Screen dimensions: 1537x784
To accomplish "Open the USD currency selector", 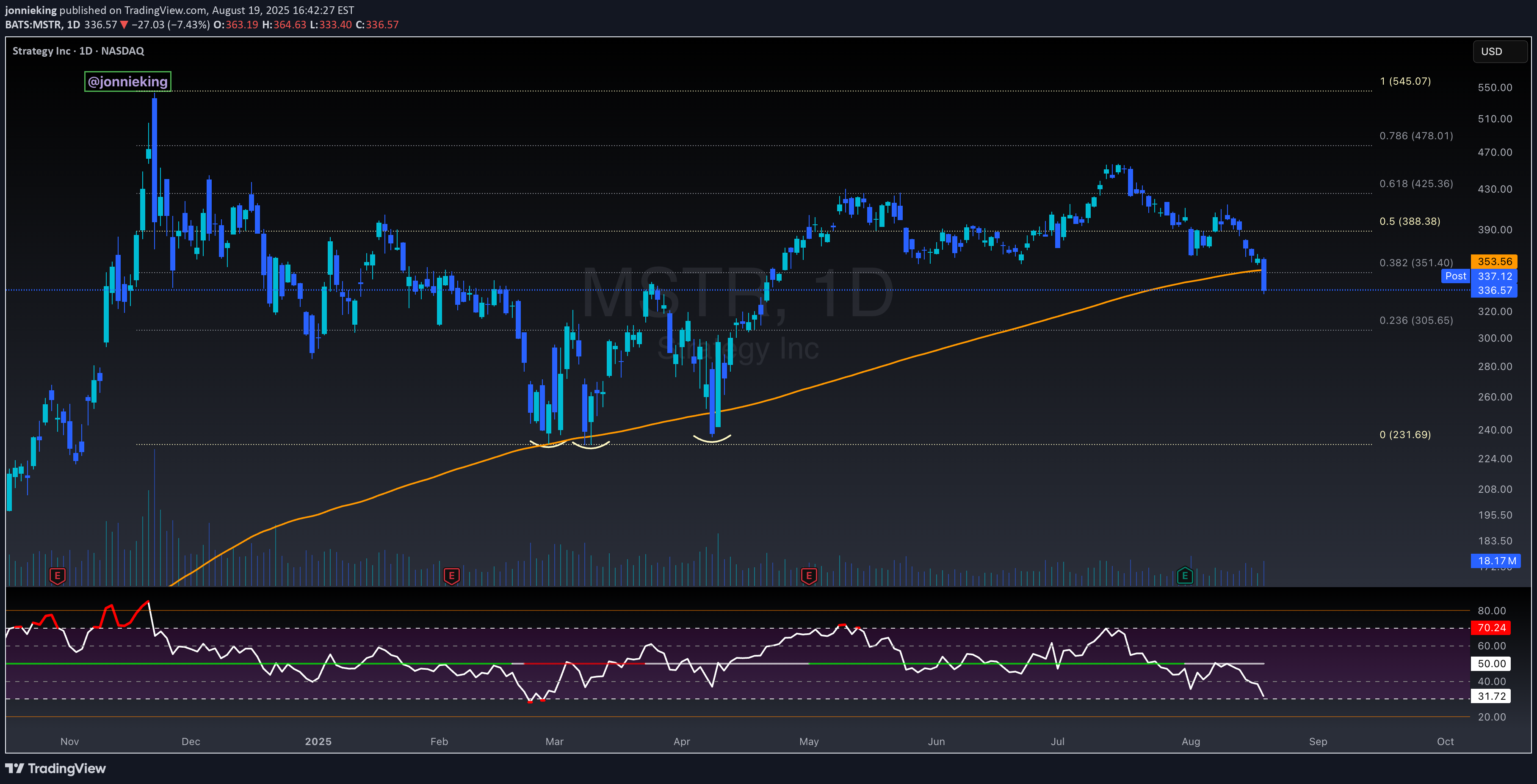I will [1500, 51].
